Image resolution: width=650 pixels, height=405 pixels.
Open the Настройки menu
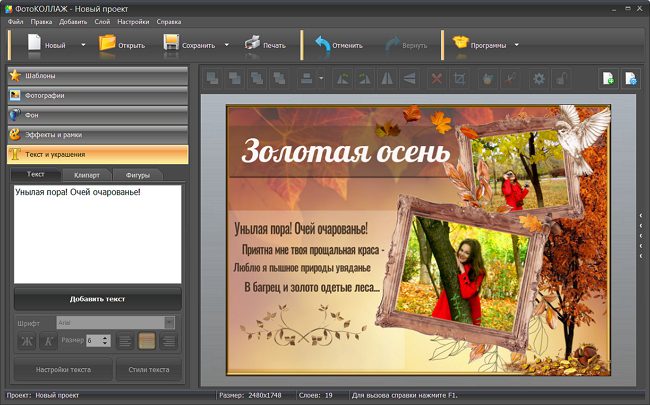click(x=133, y=22)
